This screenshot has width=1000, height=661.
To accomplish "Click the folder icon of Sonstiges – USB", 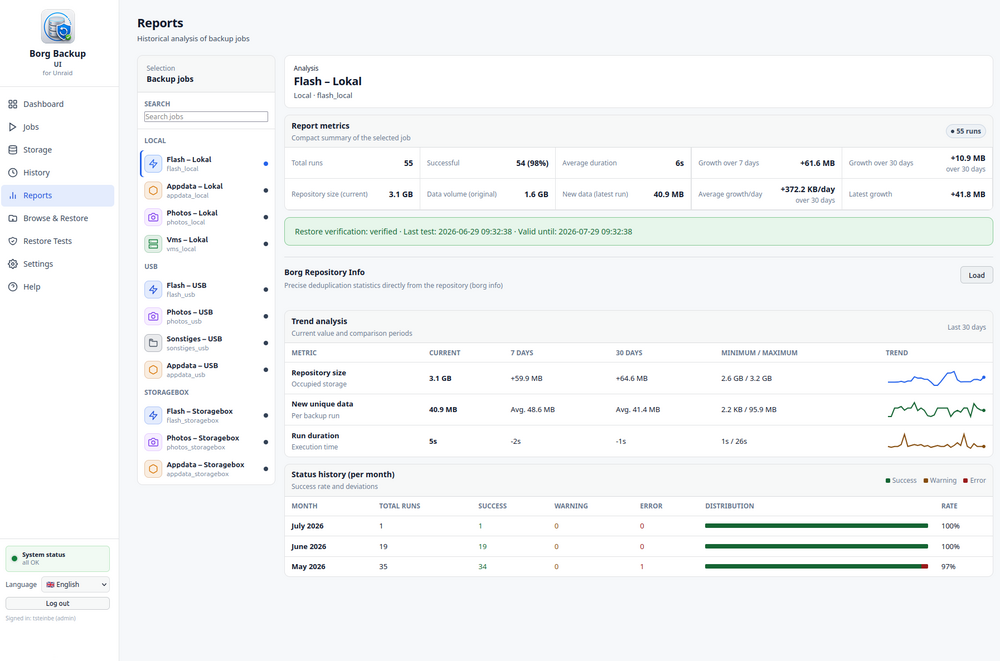I will point(153,343).
